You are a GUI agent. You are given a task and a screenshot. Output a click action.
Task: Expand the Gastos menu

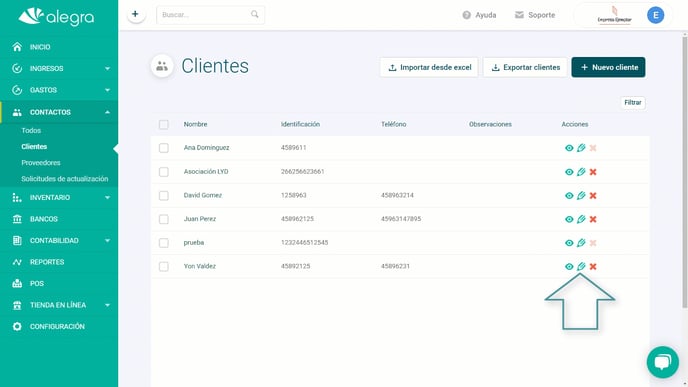tap(59, 90)
